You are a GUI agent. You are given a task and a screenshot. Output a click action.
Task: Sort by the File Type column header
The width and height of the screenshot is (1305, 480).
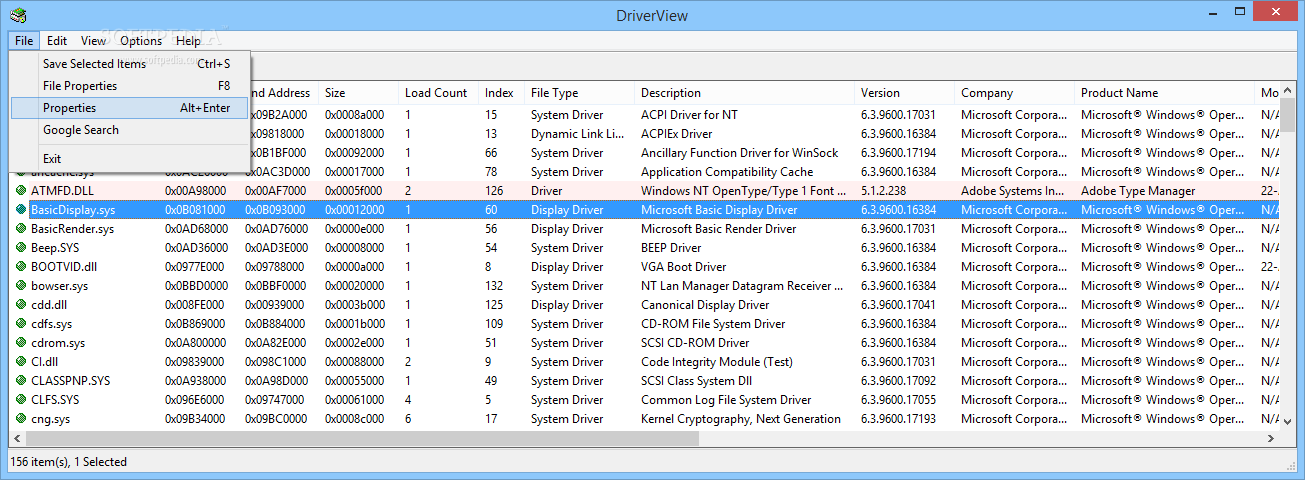[579, 93]
